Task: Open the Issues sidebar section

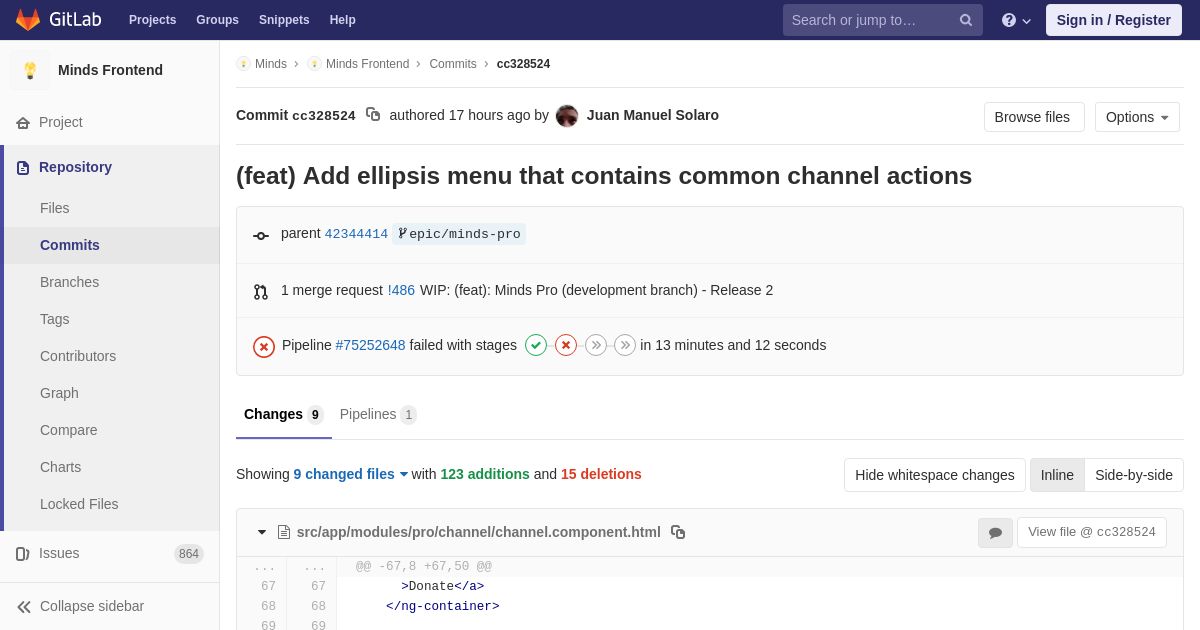Action: click(110, 553)
